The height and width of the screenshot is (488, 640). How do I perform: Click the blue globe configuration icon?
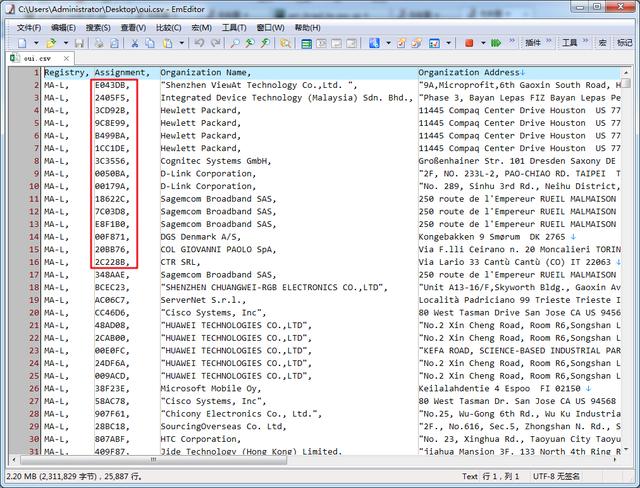pyautogui.click(x=374, y=42)
